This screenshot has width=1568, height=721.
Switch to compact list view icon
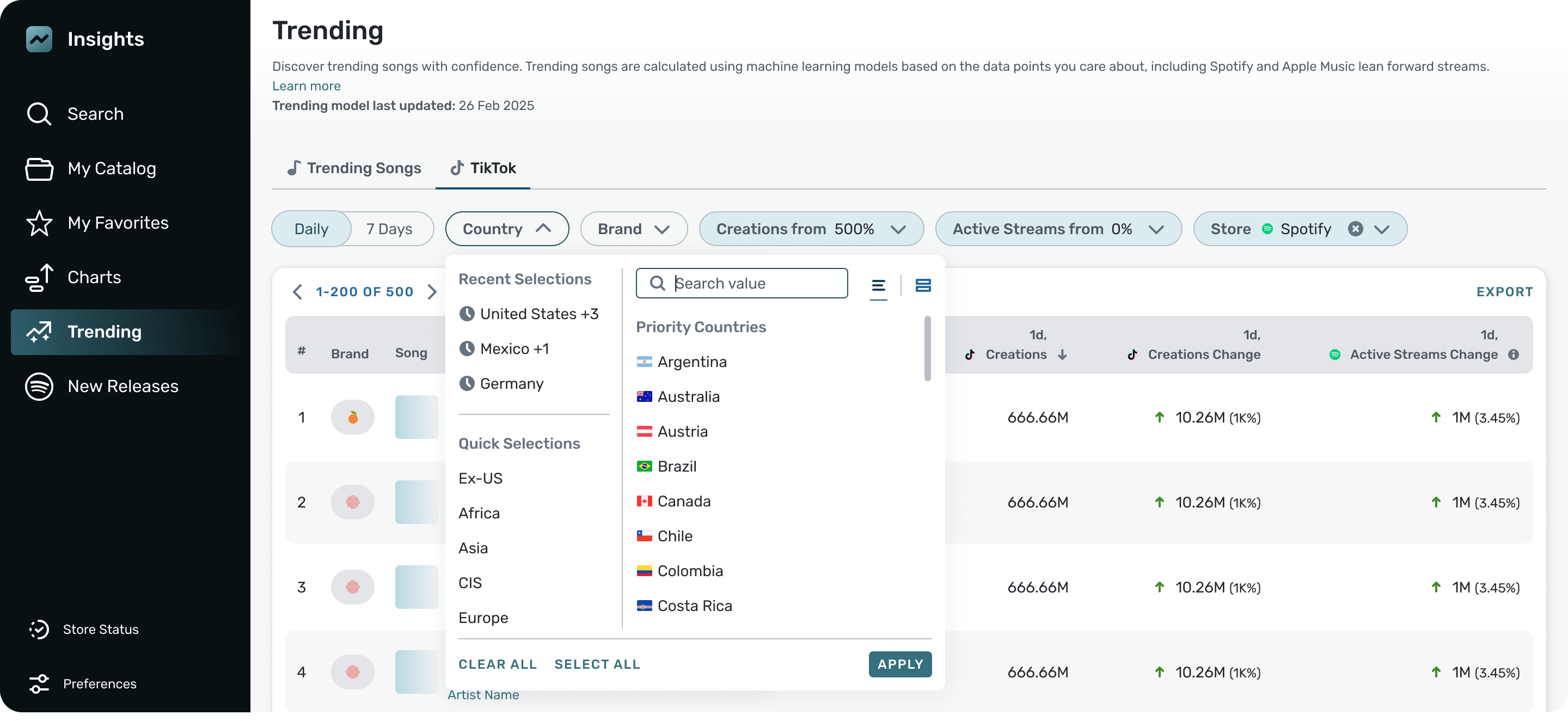coord(878,285)
